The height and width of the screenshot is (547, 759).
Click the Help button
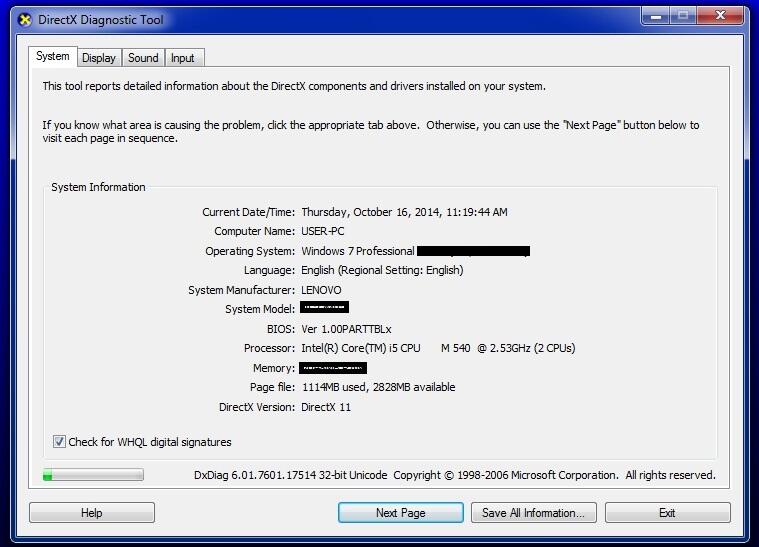pyautogui.click(x=92, y=513)
